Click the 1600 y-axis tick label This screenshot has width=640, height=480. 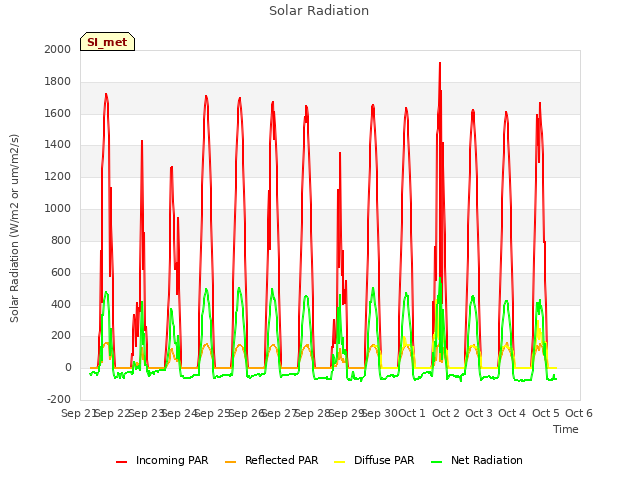click(x=58, y=113)
